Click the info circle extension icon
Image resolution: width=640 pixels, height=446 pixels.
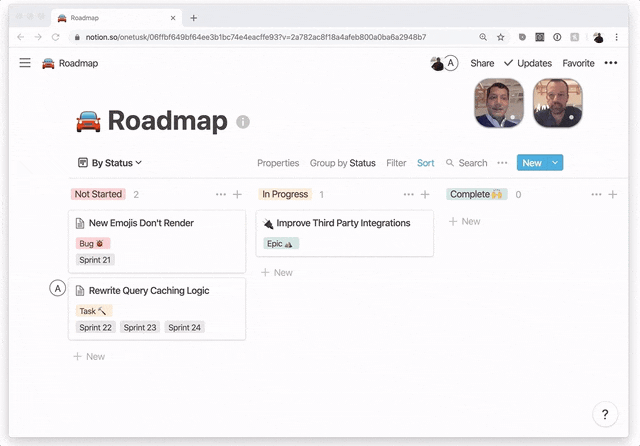point(557,37)
